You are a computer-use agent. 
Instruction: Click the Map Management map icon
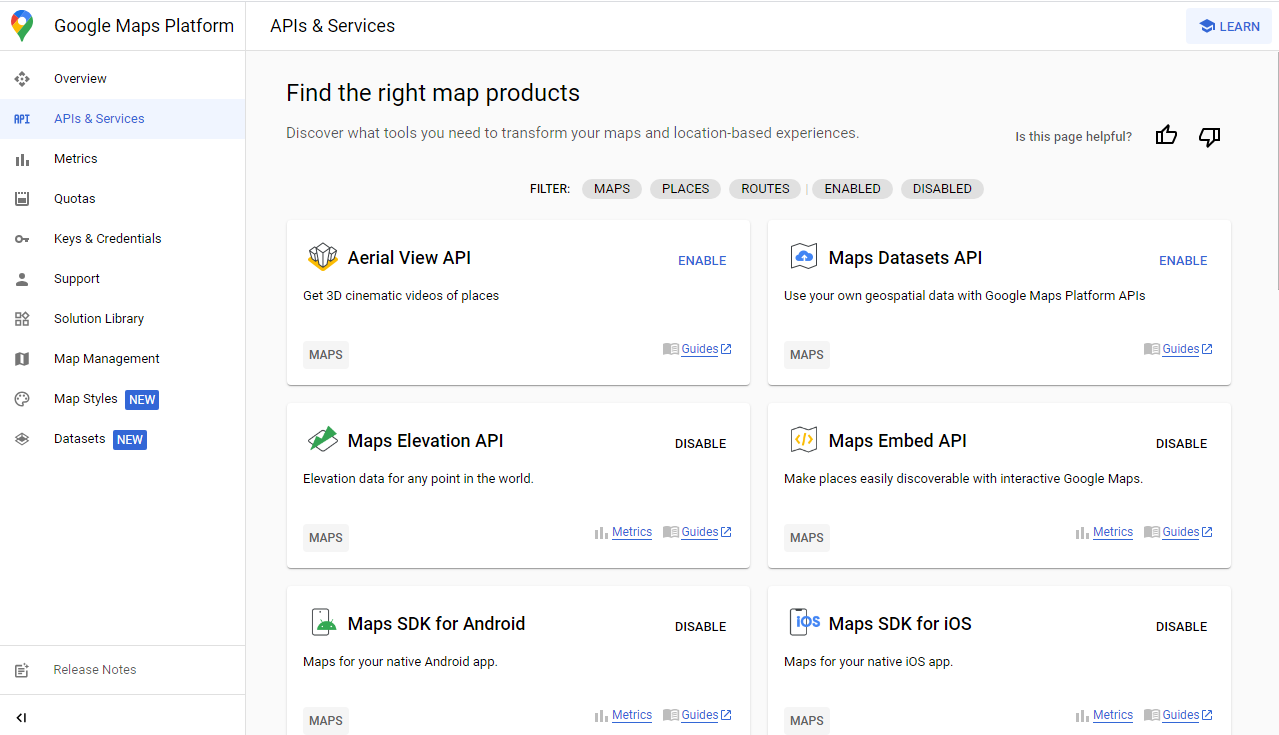click(x=22, y=359)
